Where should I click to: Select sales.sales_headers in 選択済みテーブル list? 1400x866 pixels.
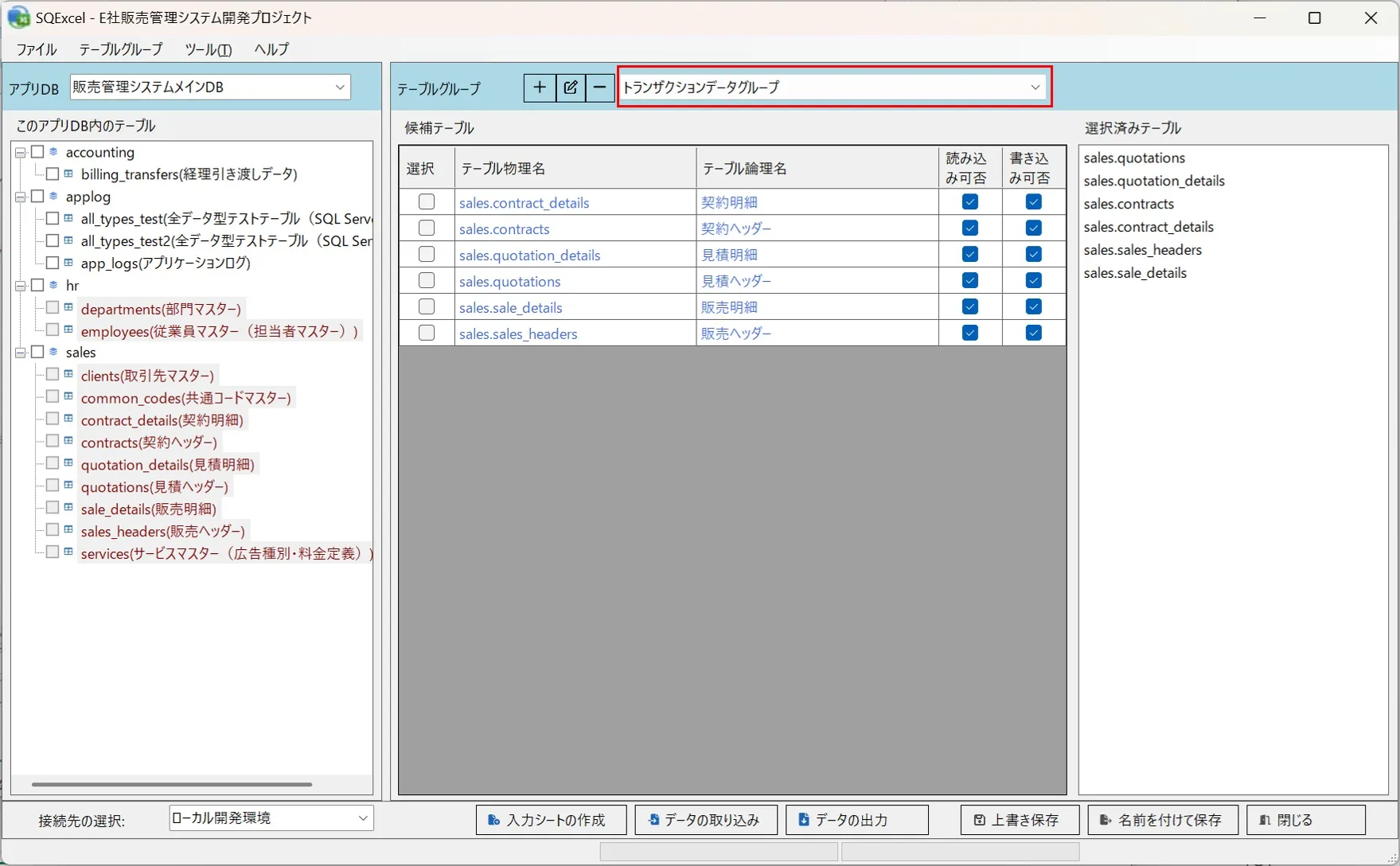point(1142,250)
